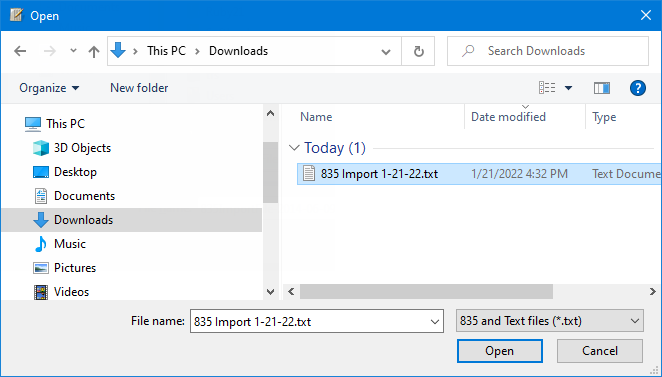Screen dimensions: 662x377
Task: Click the Search Downloads box
Action: (x=548, y=51)
